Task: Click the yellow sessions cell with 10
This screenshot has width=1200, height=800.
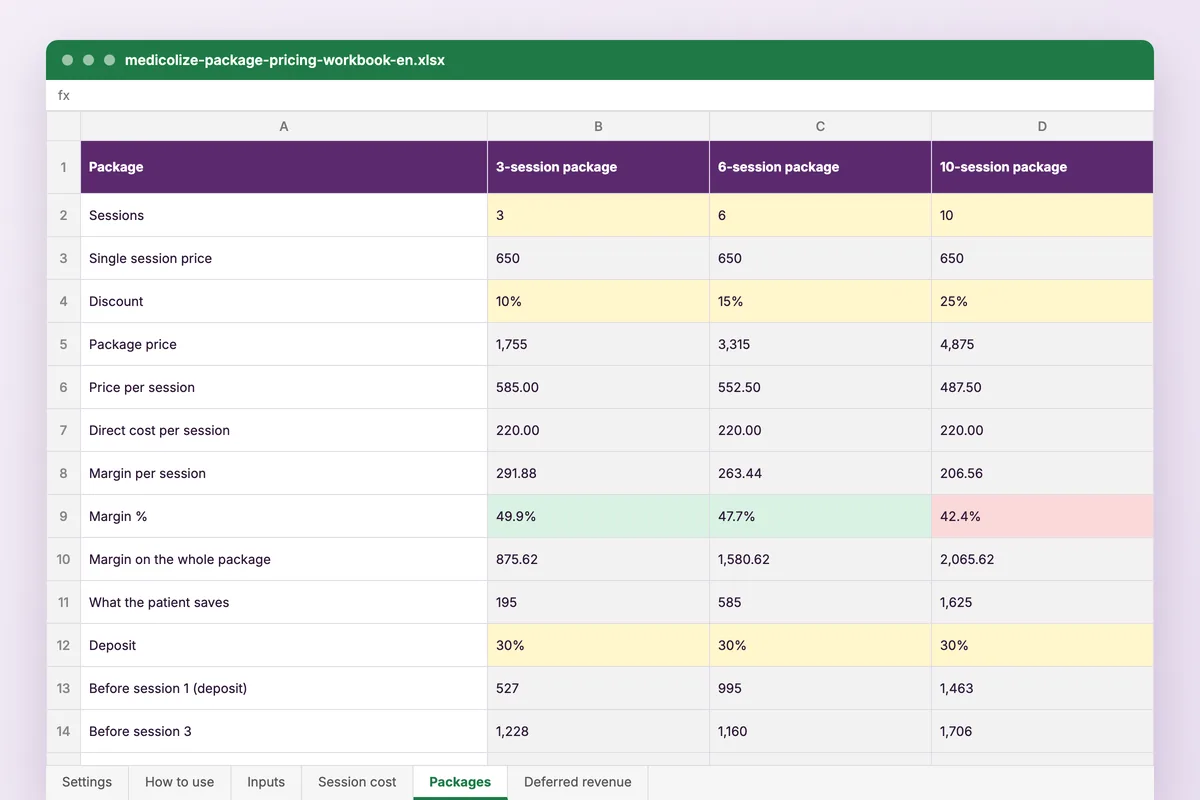Action: (x=1042, y=215)
